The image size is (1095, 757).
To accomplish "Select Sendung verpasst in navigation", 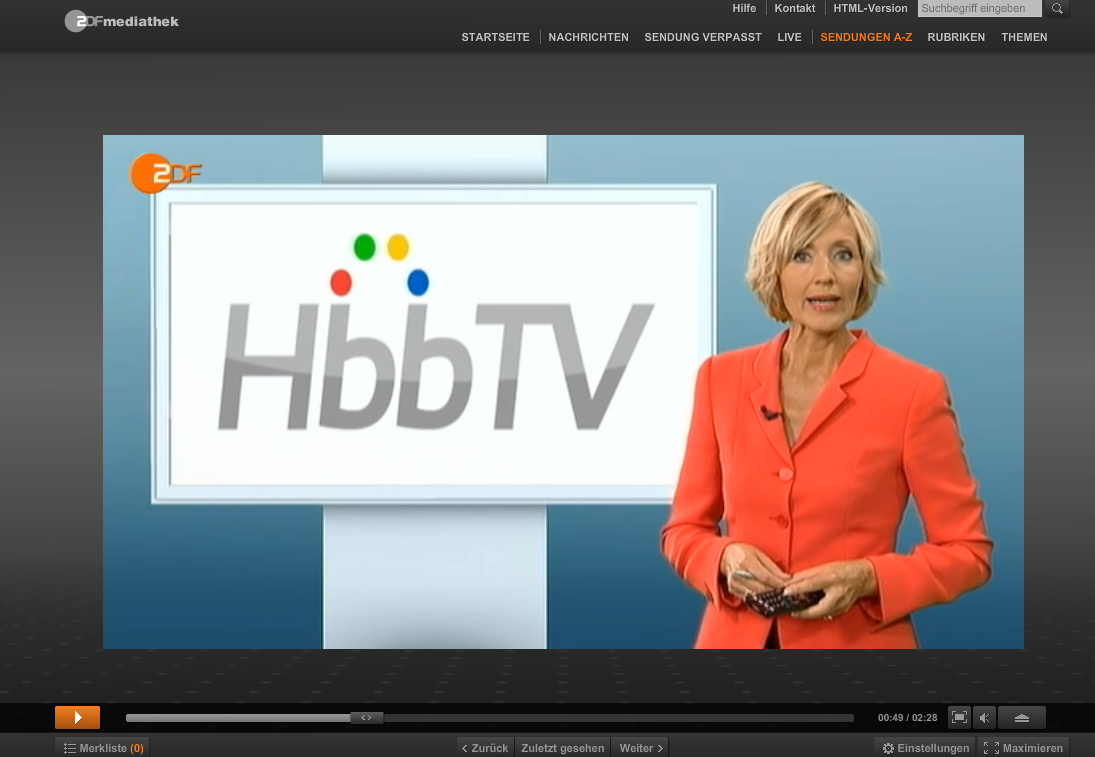I will coord(702,37).
